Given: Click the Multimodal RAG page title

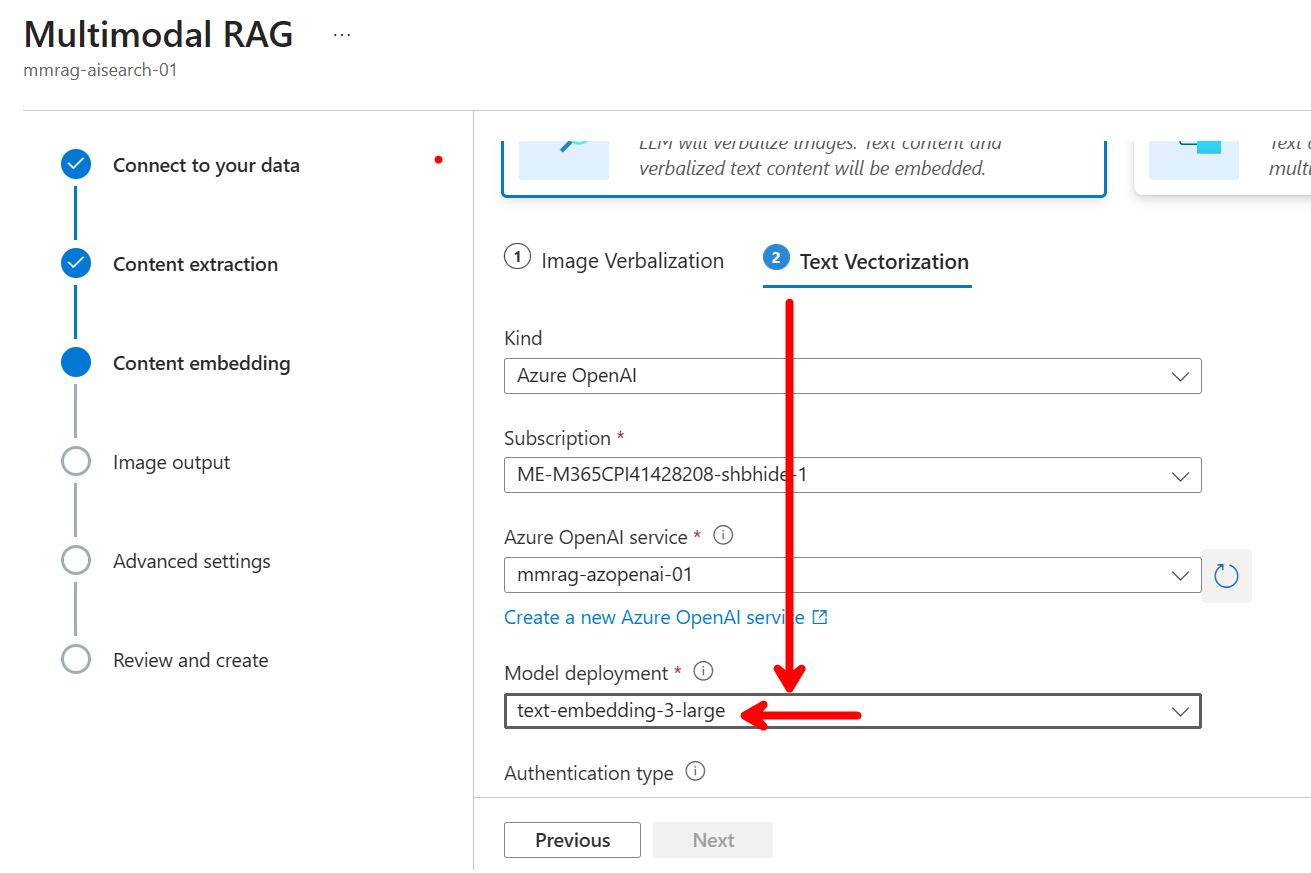Looking at the screenshot, I should pyautogui.click(x=158, y=35).
